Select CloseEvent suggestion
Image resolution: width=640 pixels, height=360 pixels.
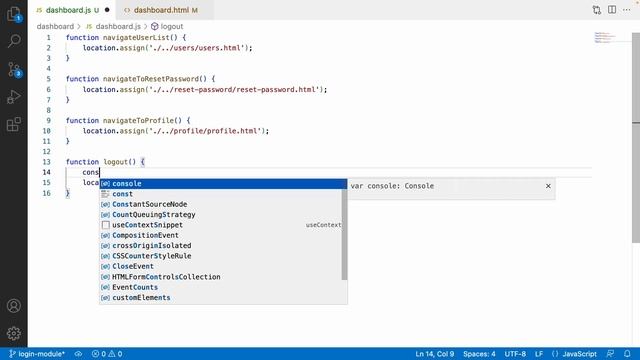221,267
